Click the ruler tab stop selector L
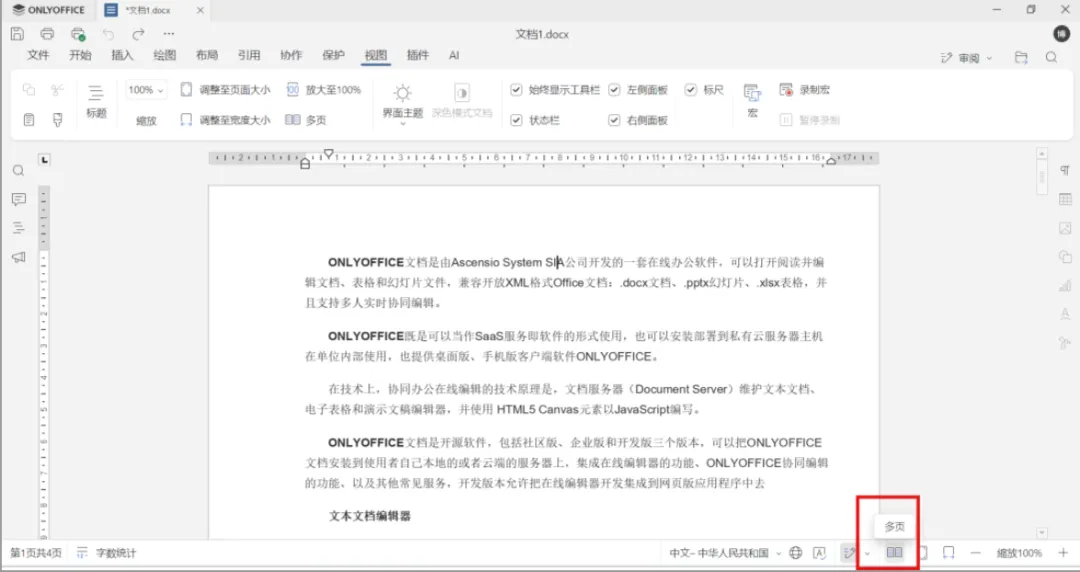1080x572 pixels. (44, 160)
